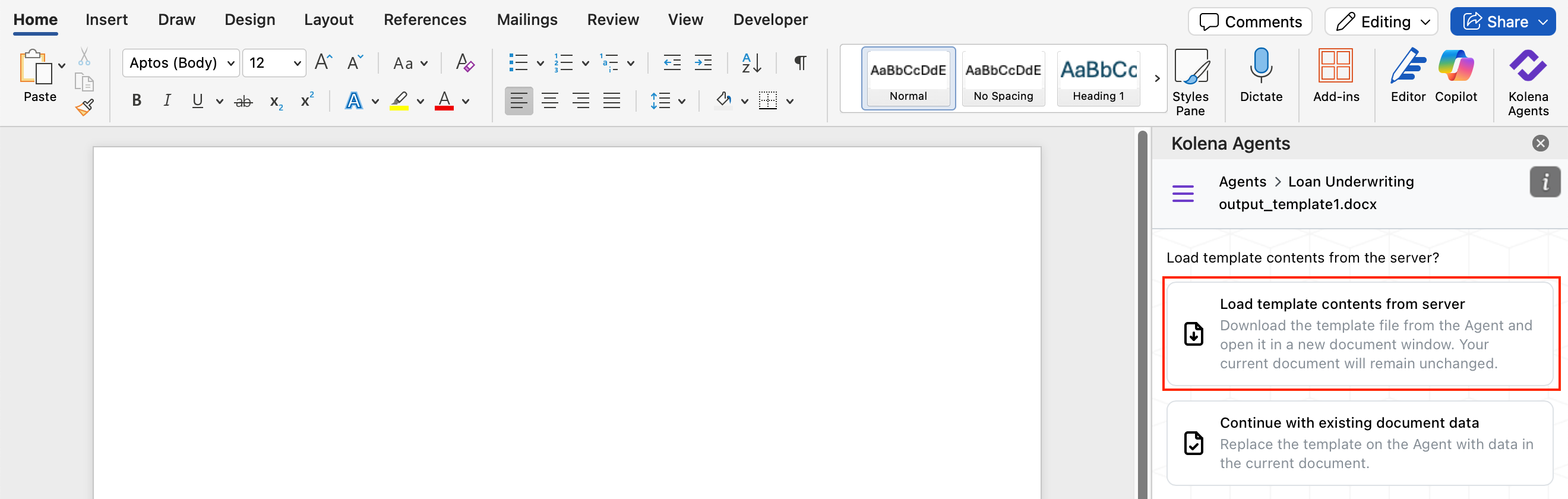Decrease paragraph indent

pyautogui.click(x=672, y=63)
